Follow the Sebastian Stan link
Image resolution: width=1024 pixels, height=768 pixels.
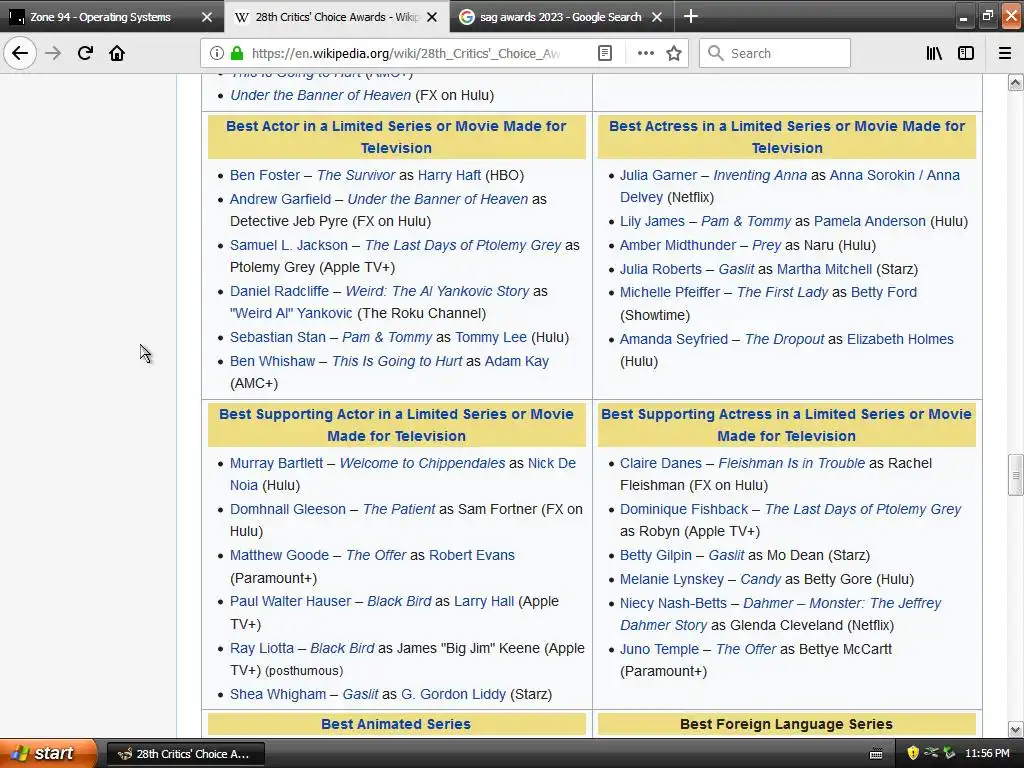point(278,337)
